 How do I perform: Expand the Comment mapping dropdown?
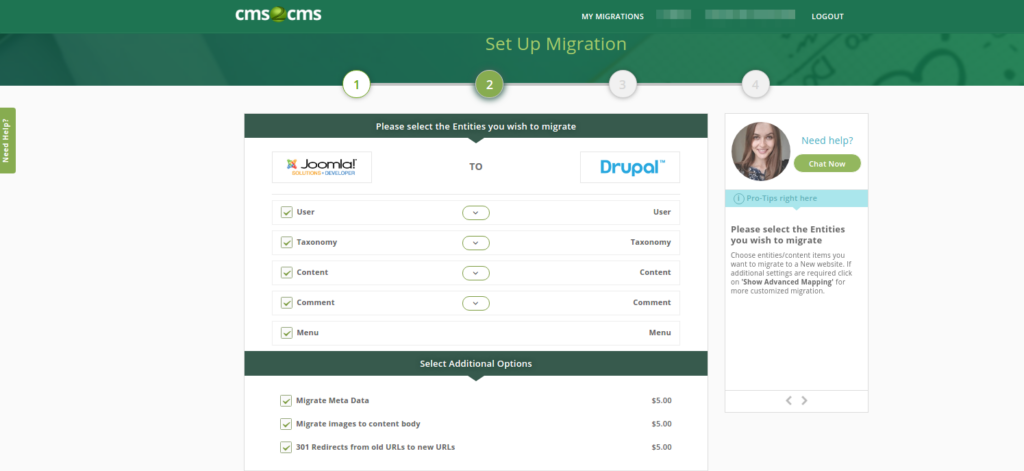(475, 302)
